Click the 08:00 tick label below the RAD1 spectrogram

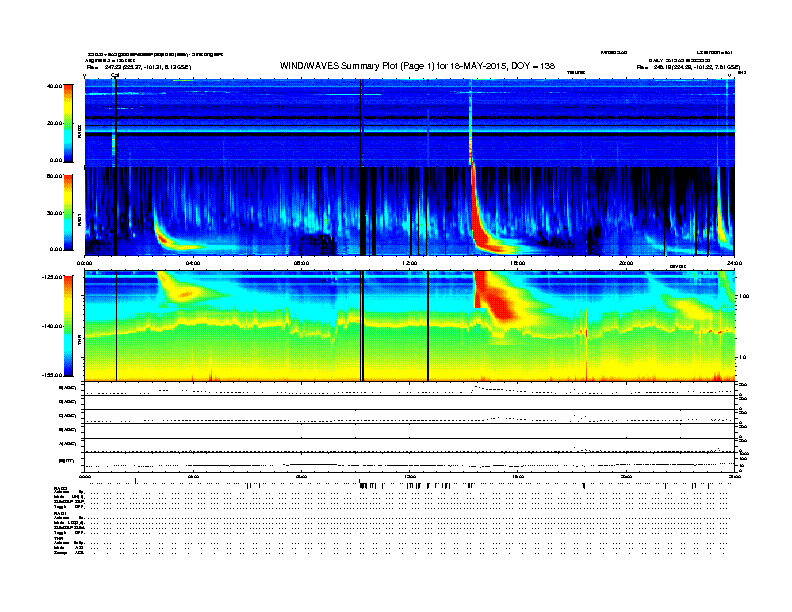coord(301,263)
